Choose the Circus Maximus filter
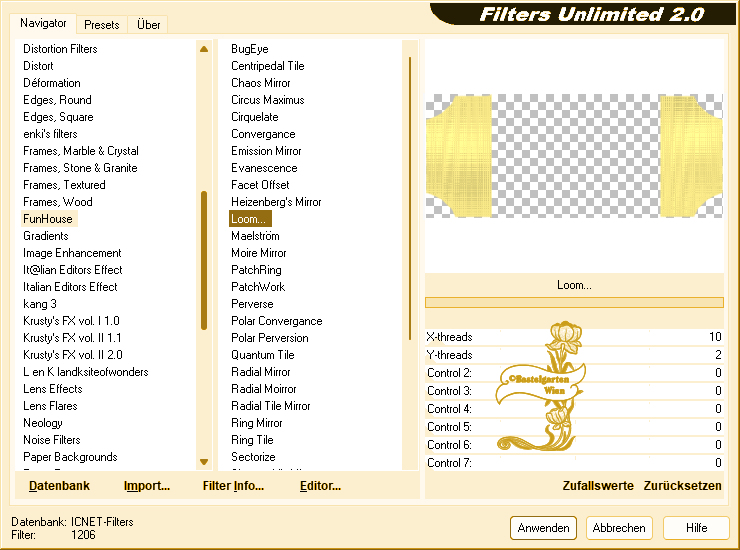This screenshot has width=740, height=550. click(x=268, y=100)
